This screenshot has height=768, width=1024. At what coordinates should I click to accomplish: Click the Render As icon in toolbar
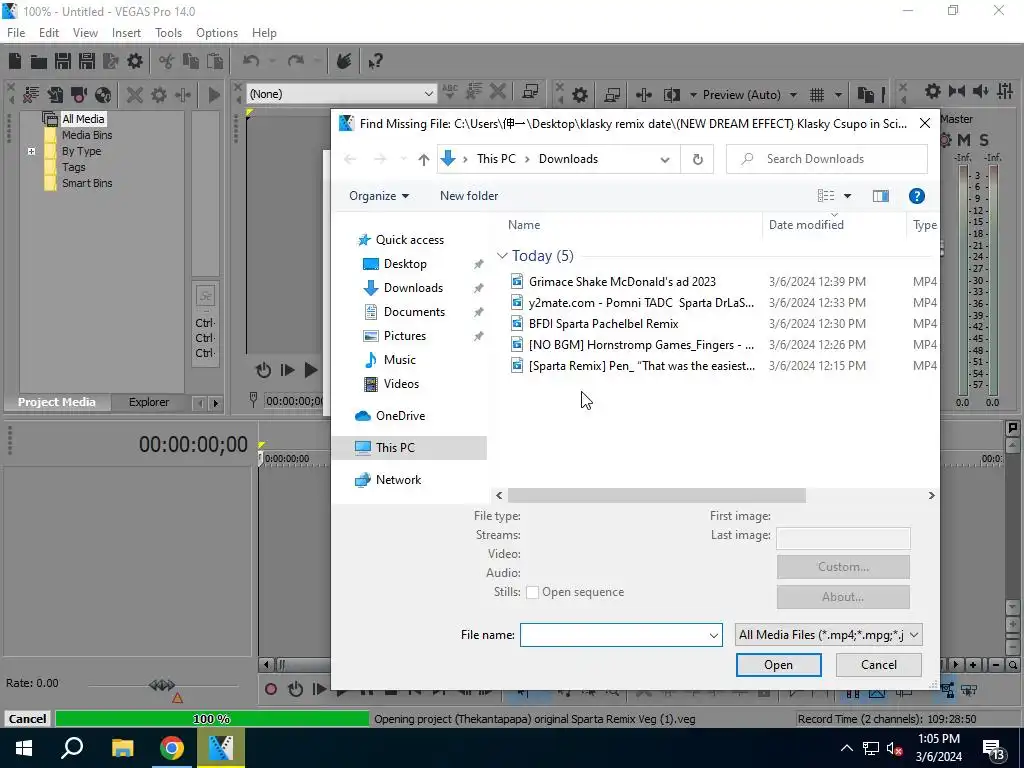110,61
